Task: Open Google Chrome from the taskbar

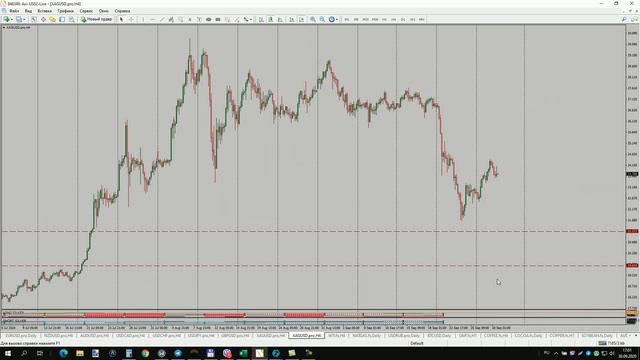Action: pyautogui.click(x=145, y=353)
